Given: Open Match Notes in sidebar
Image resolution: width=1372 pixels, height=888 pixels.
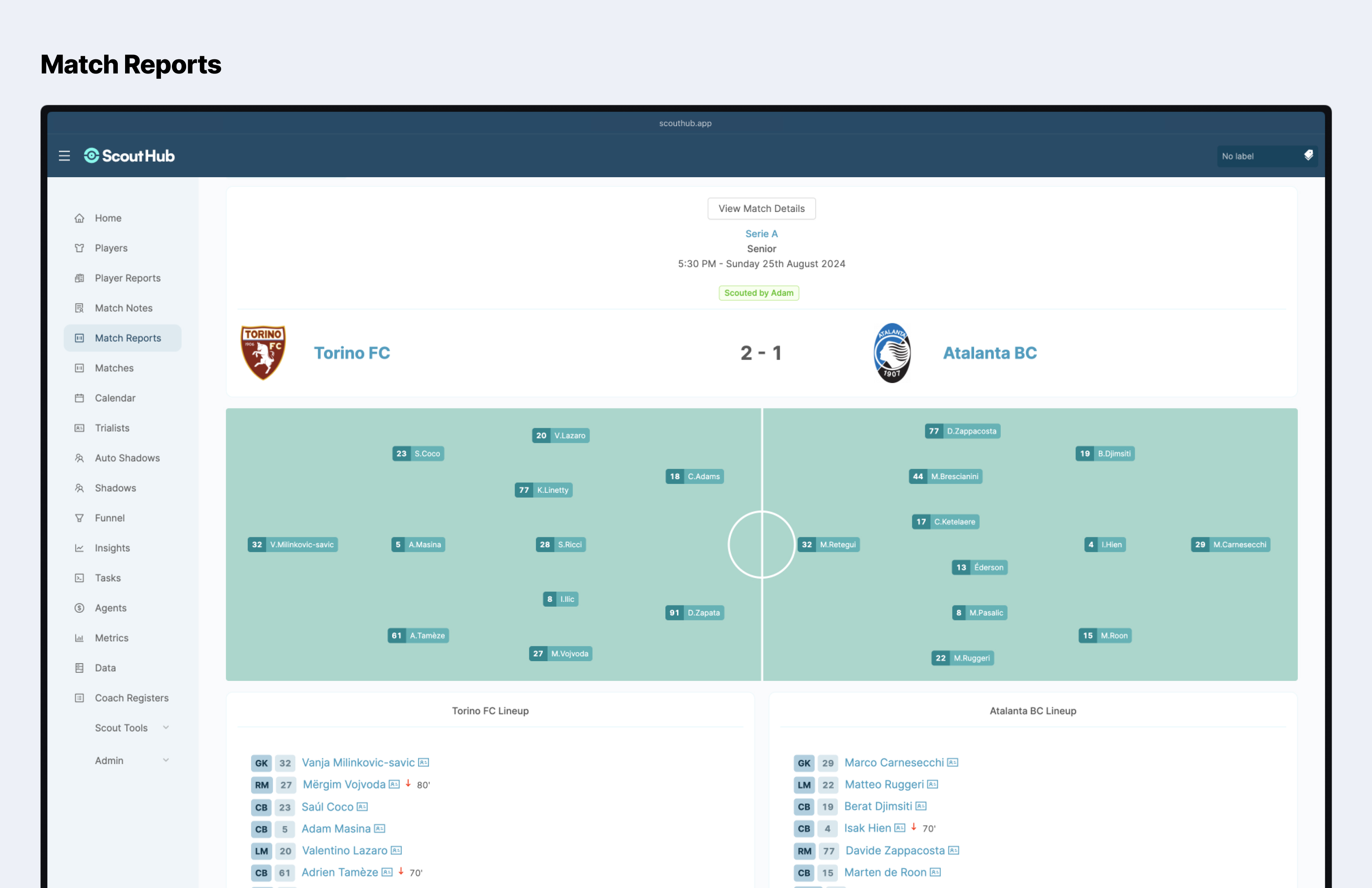Looking at the screenshot, I should pos(123,308).
